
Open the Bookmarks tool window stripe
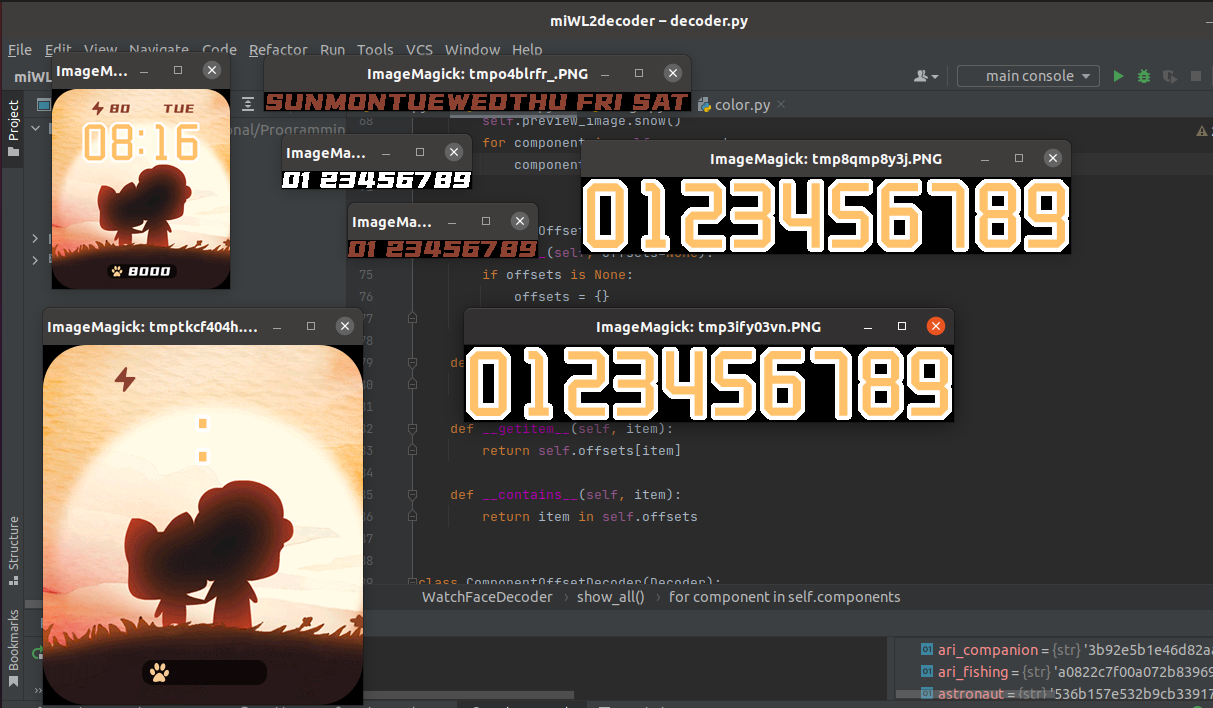pyautogui.click(x=13, y=648)
